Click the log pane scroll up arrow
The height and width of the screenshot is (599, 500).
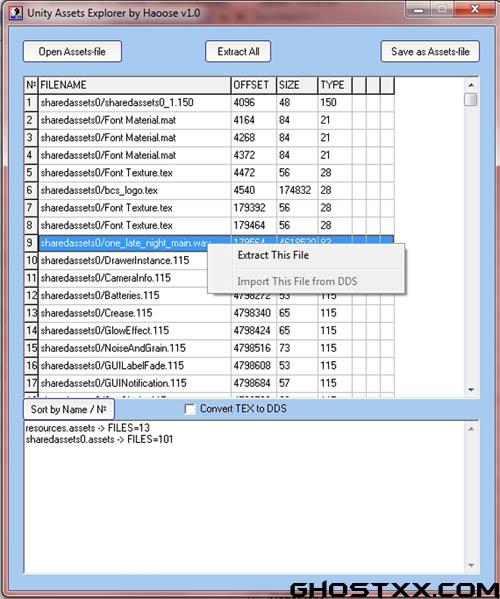click(471, 429)
